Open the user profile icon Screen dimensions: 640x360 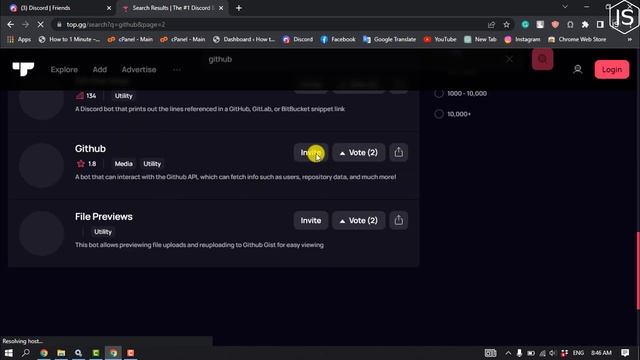pyautogui.click(x=578, y=69)
